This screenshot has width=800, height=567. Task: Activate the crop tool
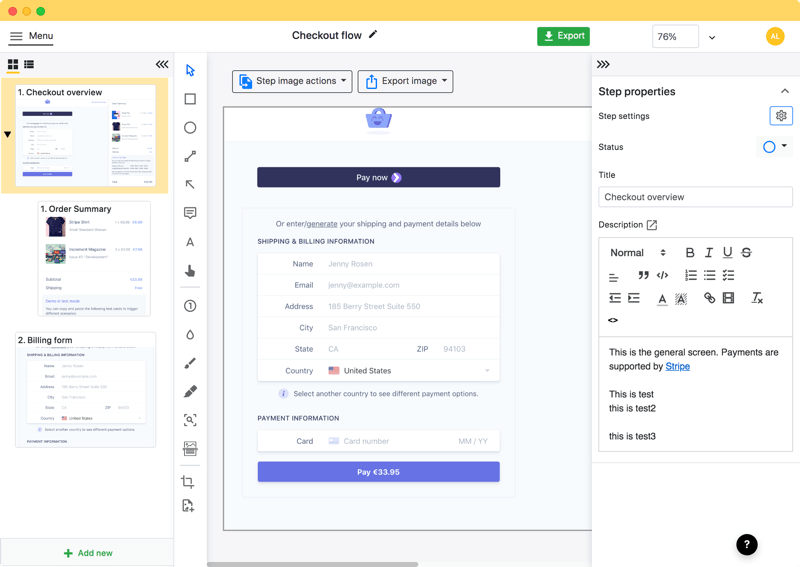(x=188, y=482)
